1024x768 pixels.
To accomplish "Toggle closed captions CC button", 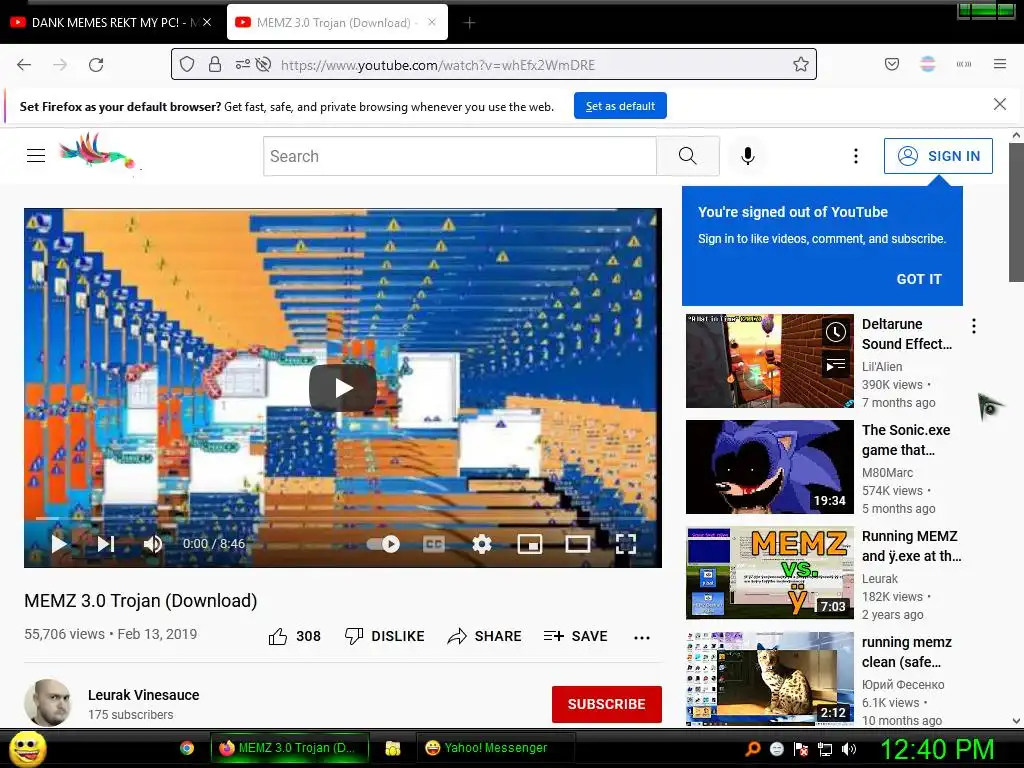I will pyautogui.click(x=434, y=544).
